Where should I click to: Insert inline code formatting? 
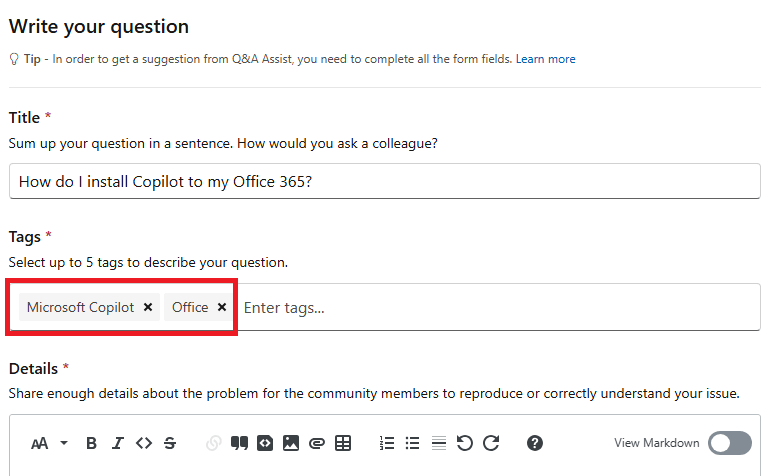click(x=144, y=443)
